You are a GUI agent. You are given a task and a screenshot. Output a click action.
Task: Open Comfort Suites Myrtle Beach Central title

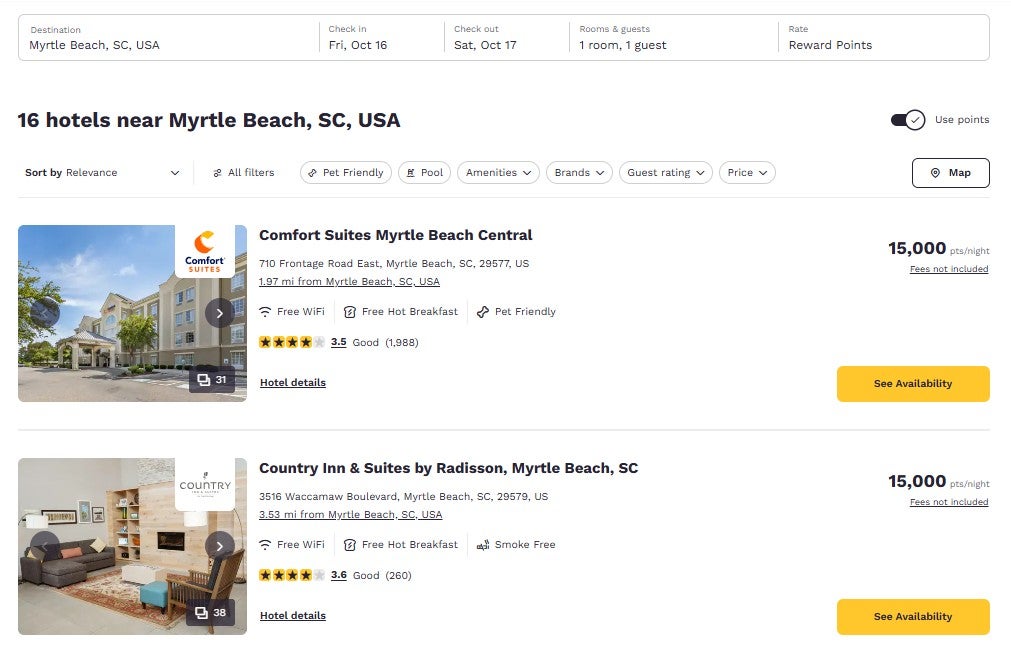click(396, 235)
